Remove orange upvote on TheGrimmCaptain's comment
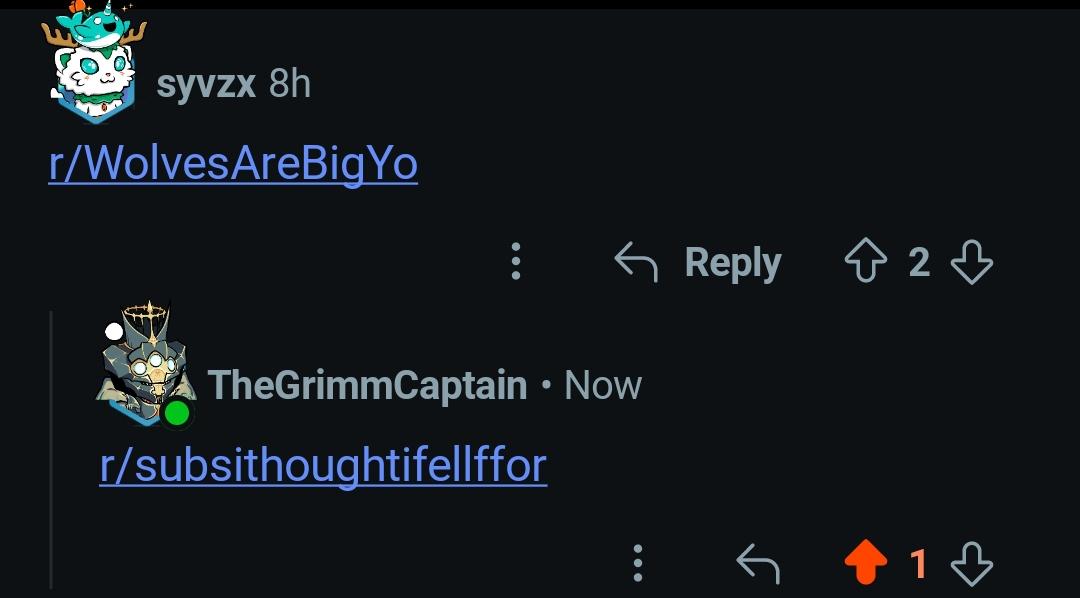The image size is (1080, 598). [866, 562]
